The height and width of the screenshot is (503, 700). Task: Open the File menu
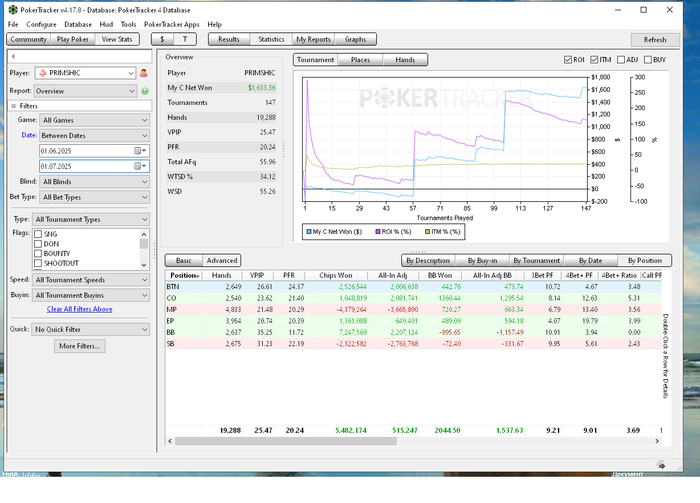(13, 25)
